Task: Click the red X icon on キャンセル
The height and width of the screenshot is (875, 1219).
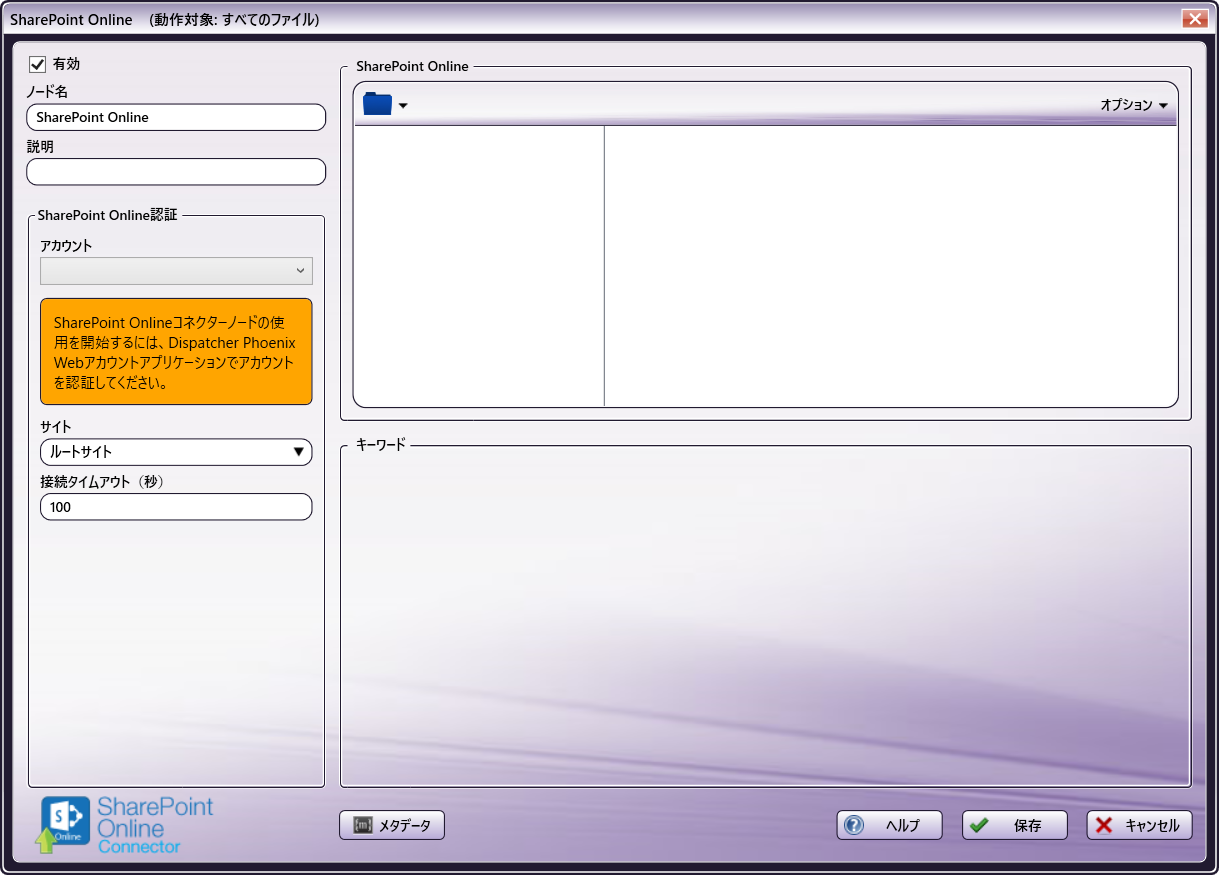Action: [1104, 825]
